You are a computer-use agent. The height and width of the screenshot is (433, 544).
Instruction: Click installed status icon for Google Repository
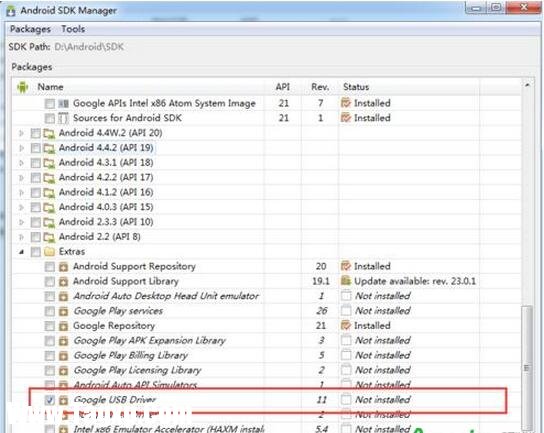pyautogui.click(x=346, y=325)
